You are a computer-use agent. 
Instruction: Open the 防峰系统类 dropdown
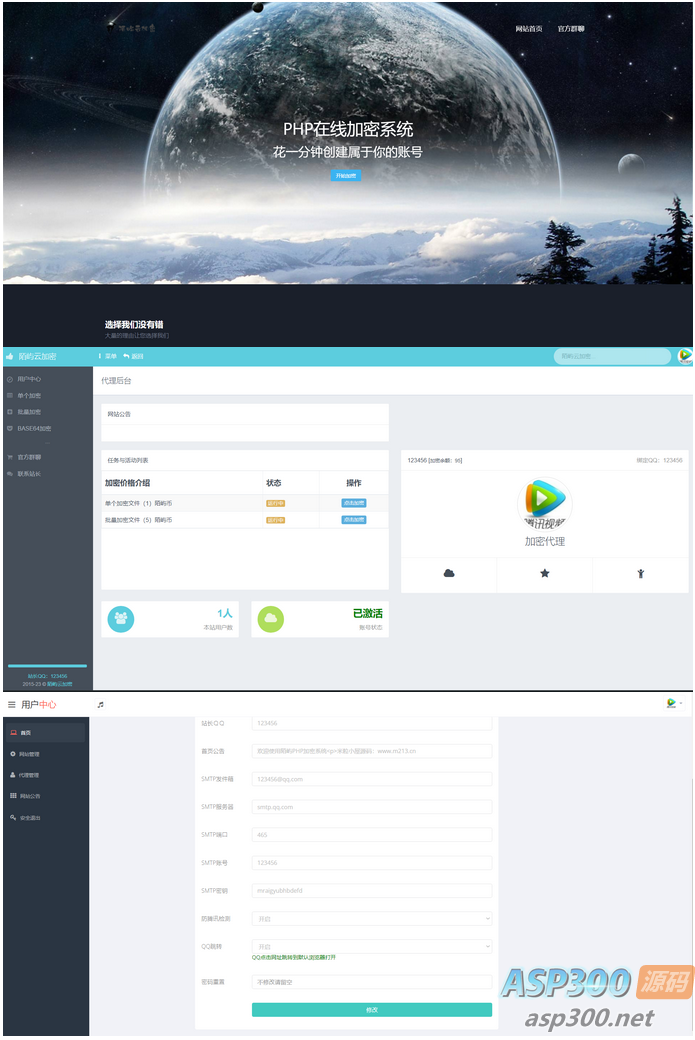coord(371,918)
